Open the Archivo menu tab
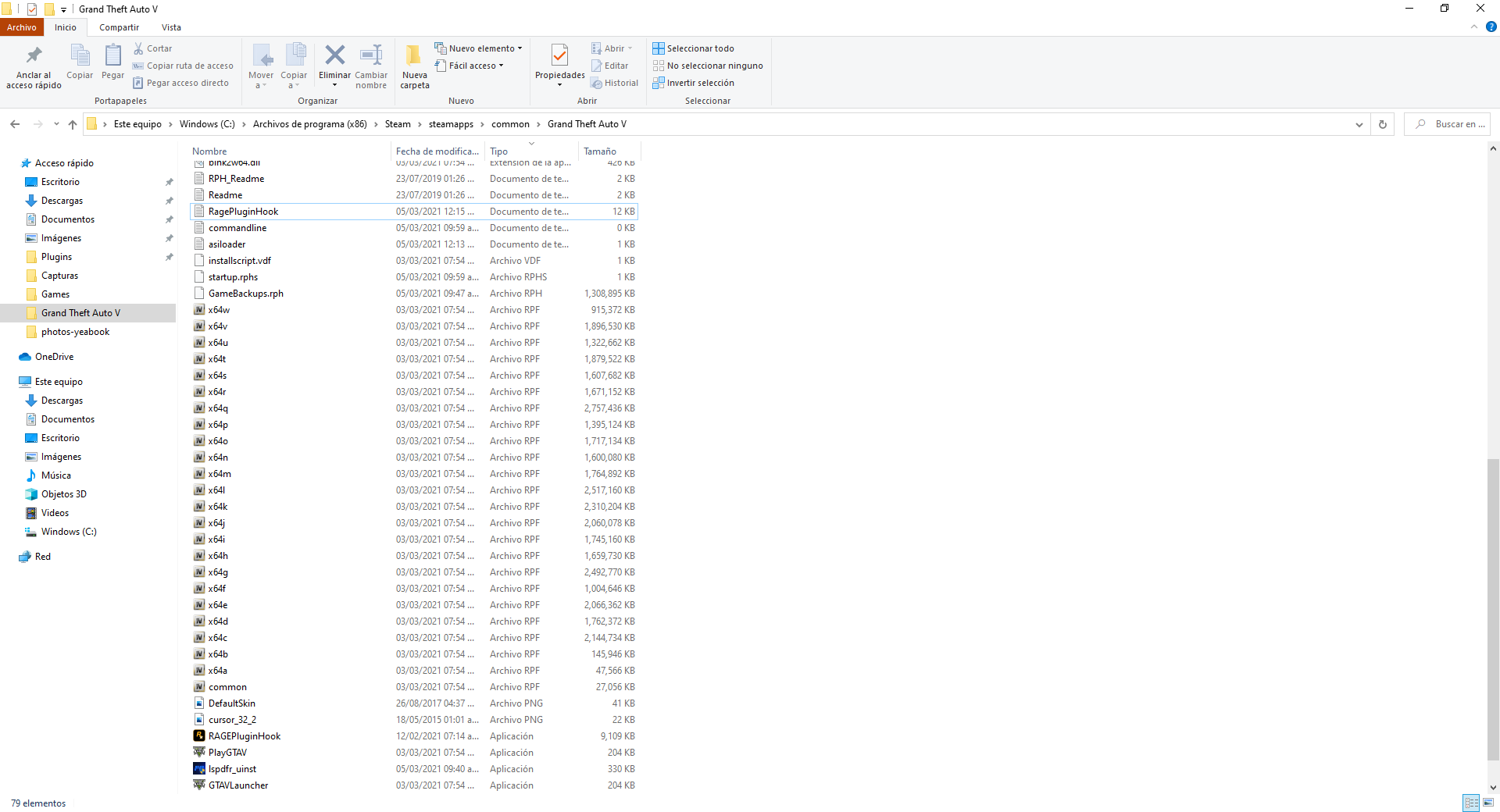Viewport: 1500px width, 812px height. pos(22,27)
